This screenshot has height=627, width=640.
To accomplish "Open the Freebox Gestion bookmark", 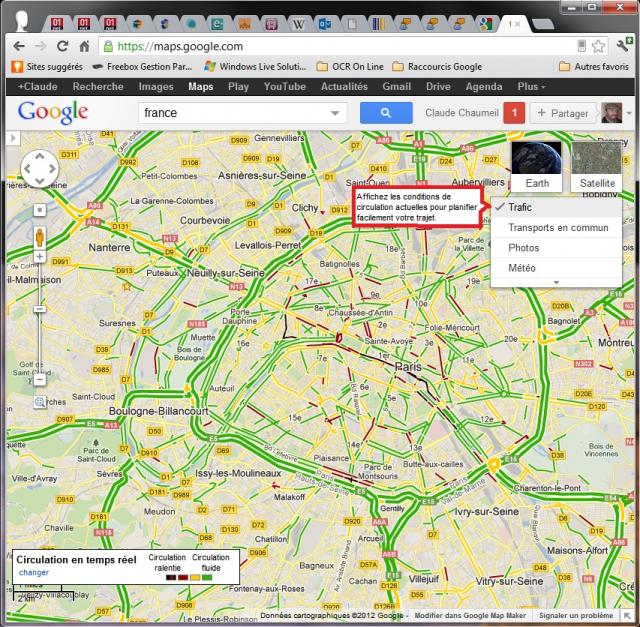I will tap(142, 67).
